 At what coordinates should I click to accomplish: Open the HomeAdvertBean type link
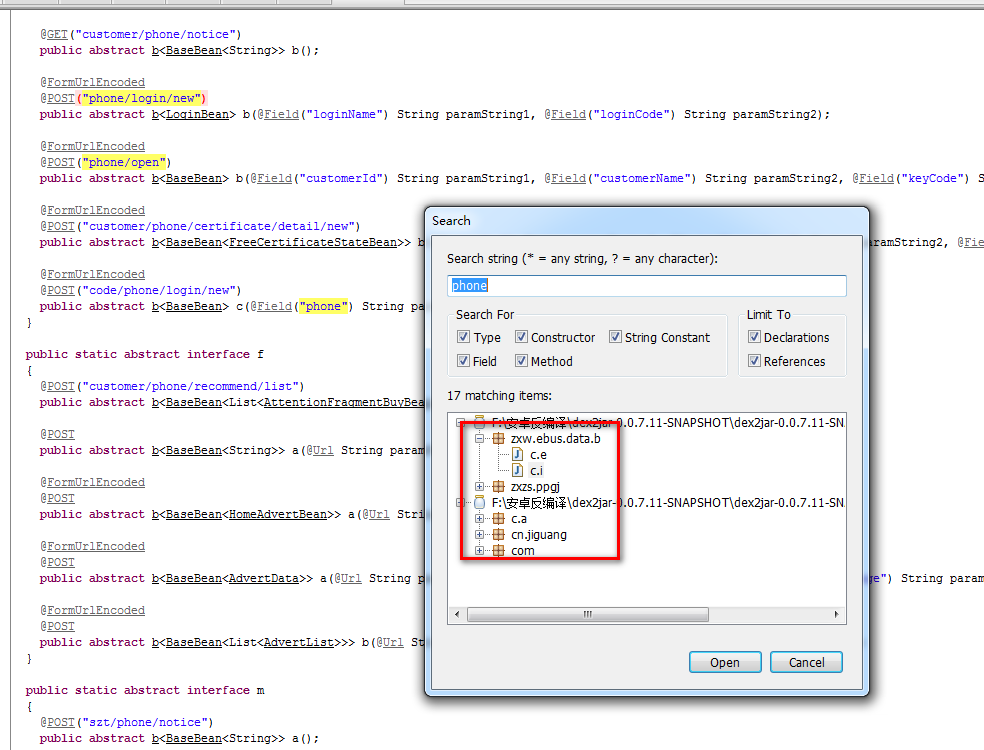tap(277, 514)
